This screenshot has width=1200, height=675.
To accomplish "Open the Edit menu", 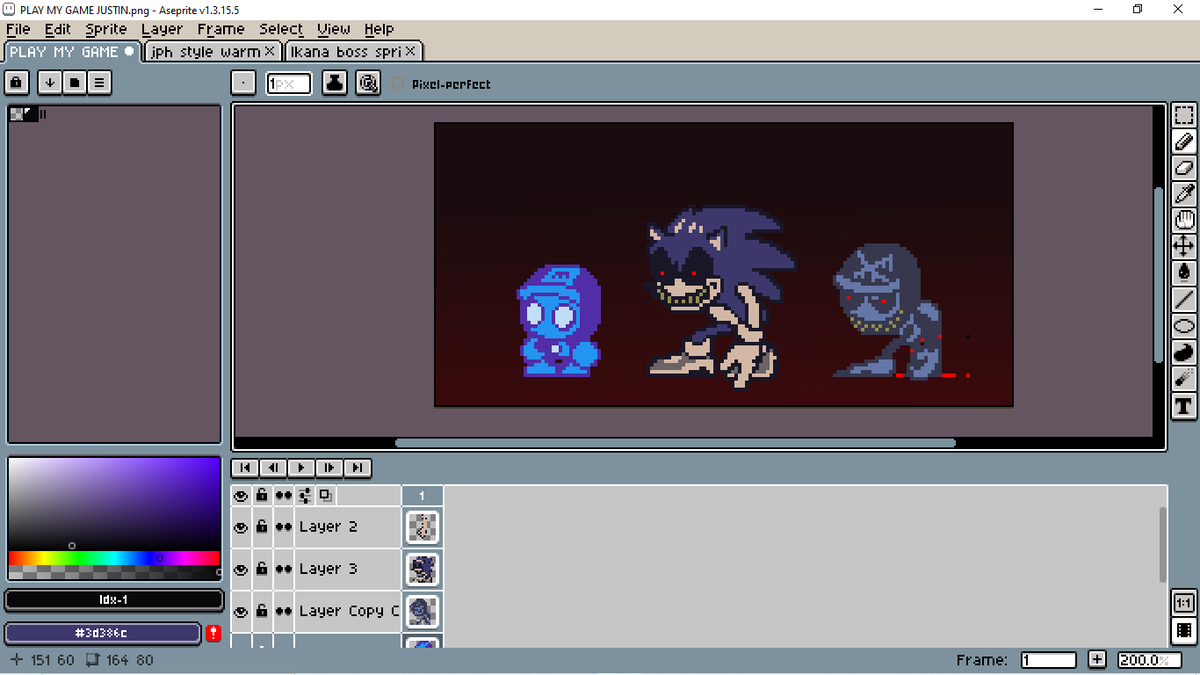I will tap(57, 29).
